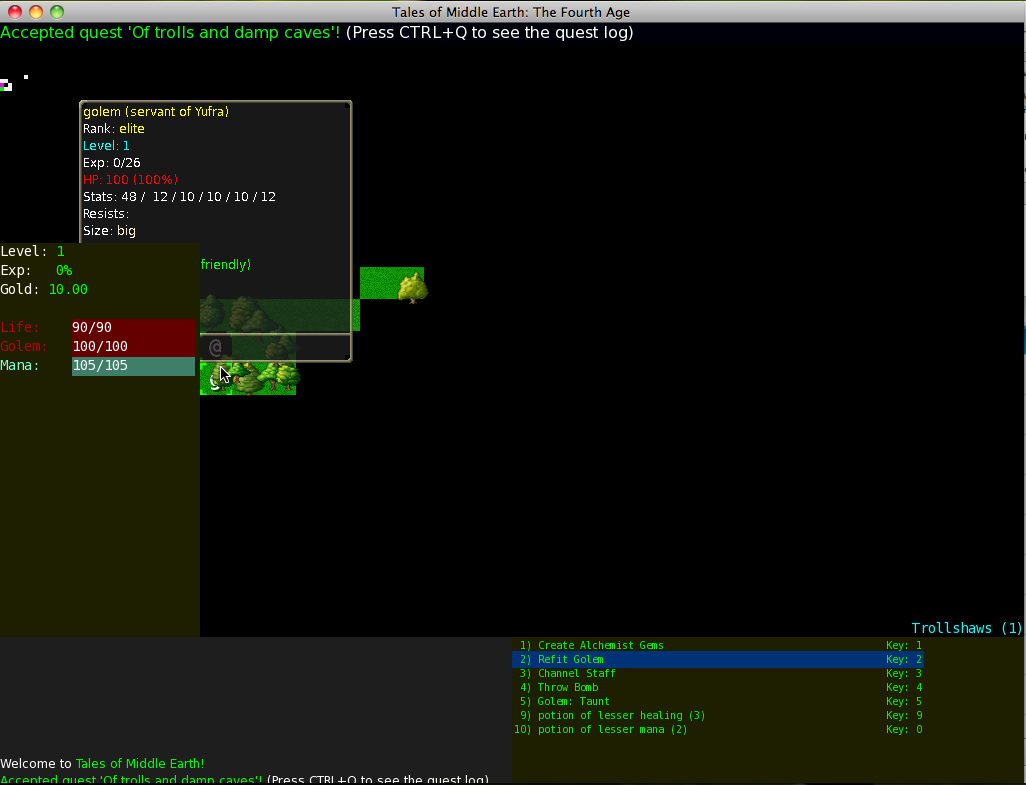Click the golem (servant of Yufra) tooltip title
This screenshot has width=1026, height=785.
click(156, 112)
